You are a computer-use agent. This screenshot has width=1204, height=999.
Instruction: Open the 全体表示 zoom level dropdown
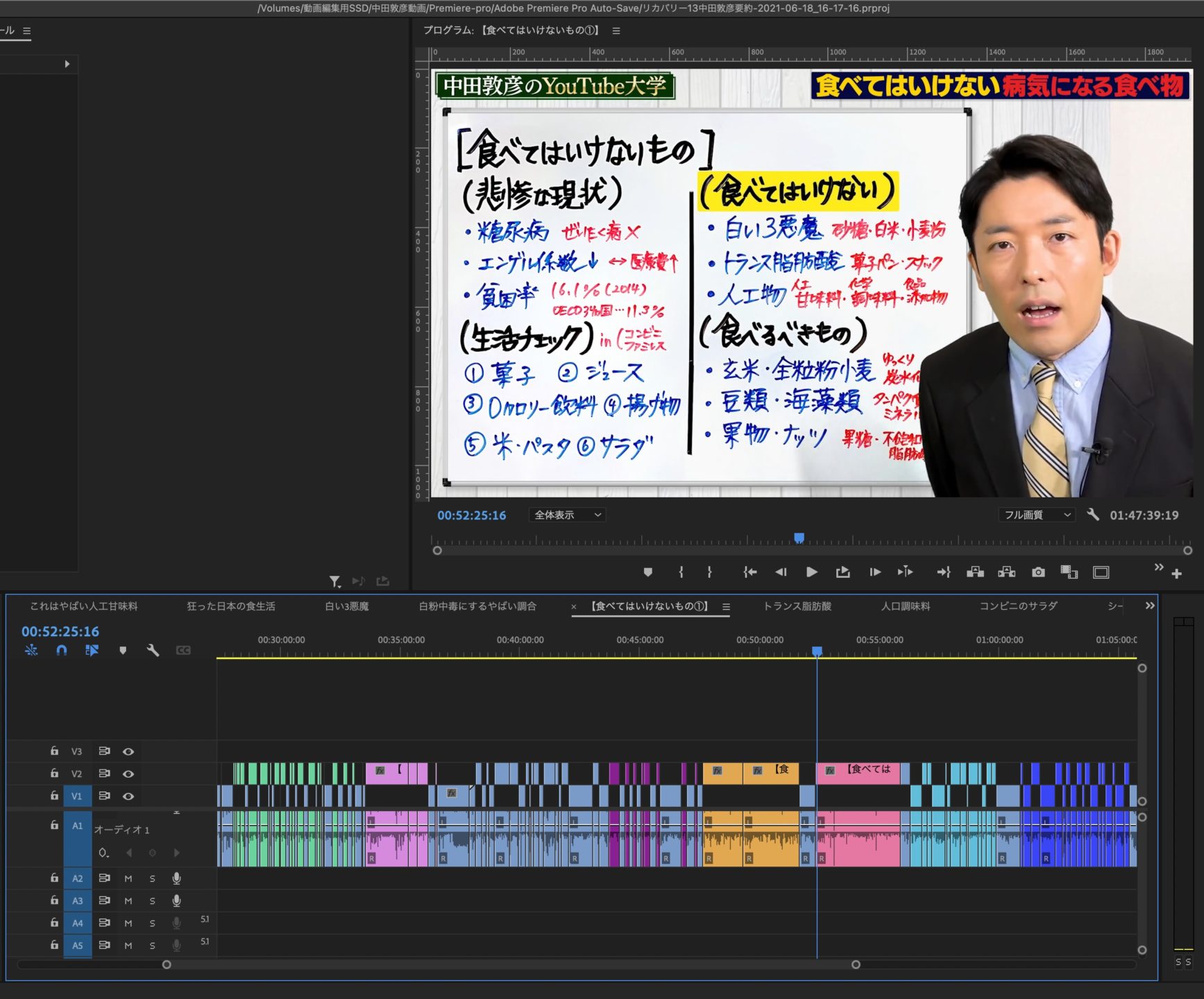[567, 515]
